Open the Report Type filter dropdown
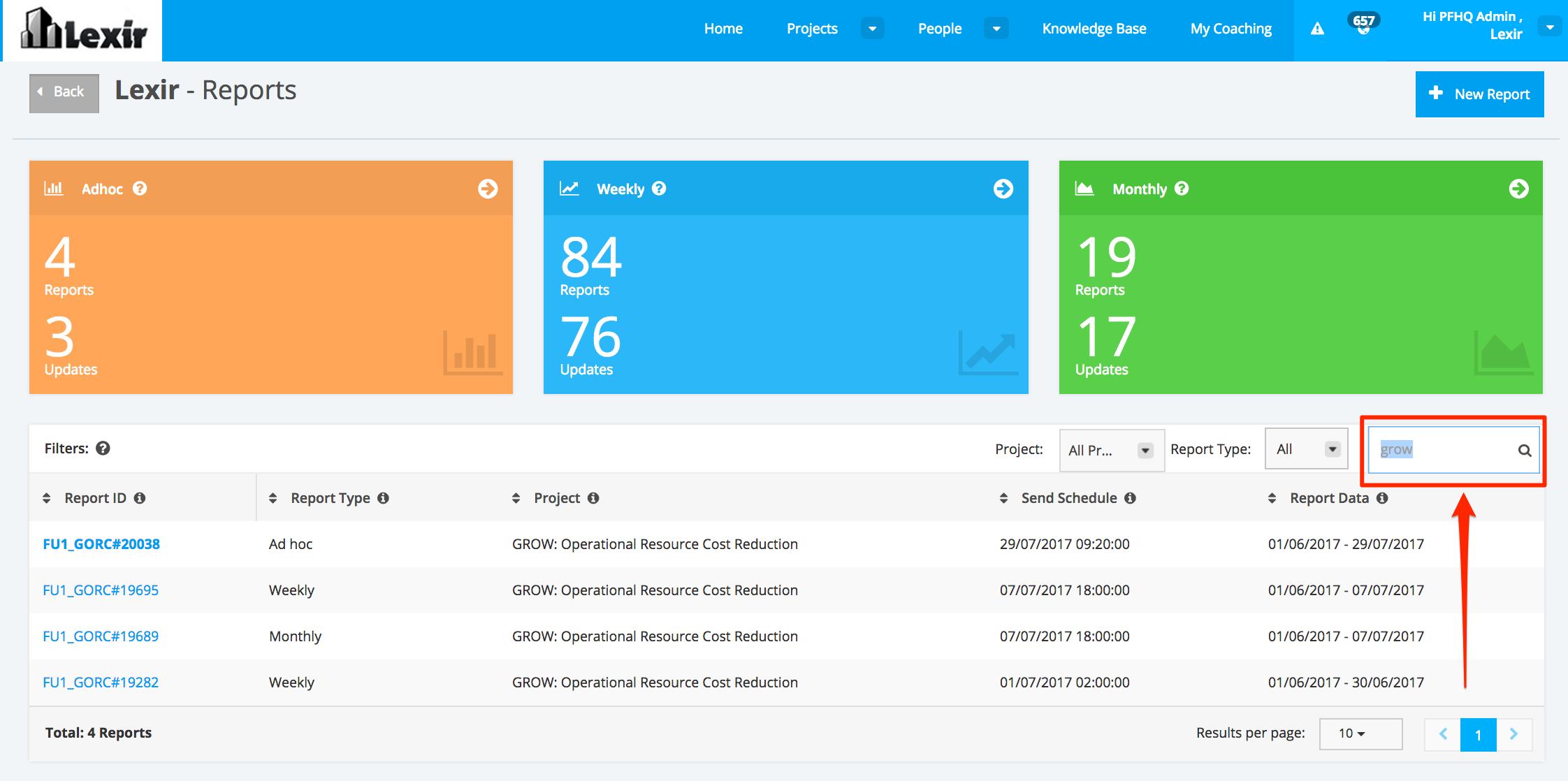This screenshot has width=1568, height=781. pos(1305,449)
